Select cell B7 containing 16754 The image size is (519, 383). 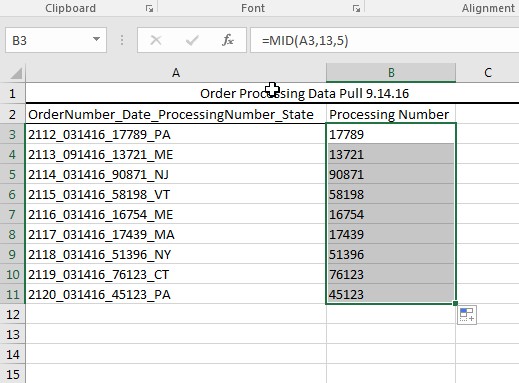tap(391, 214)
